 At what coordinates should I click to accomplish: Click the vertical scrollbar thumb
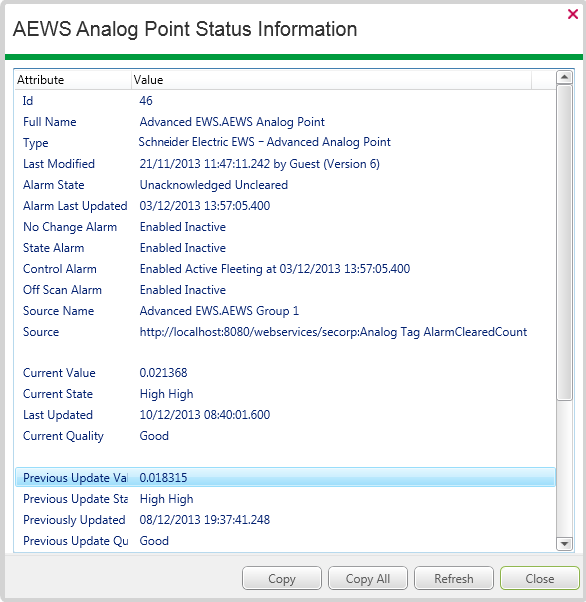tap(564, 243)
